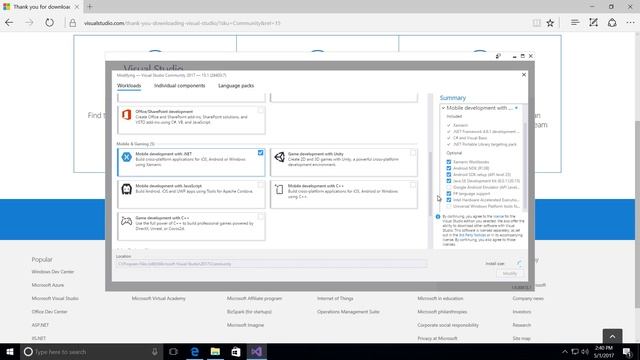
Task: Click the device icon for Mobile development with C++
Action: (279, 189)
